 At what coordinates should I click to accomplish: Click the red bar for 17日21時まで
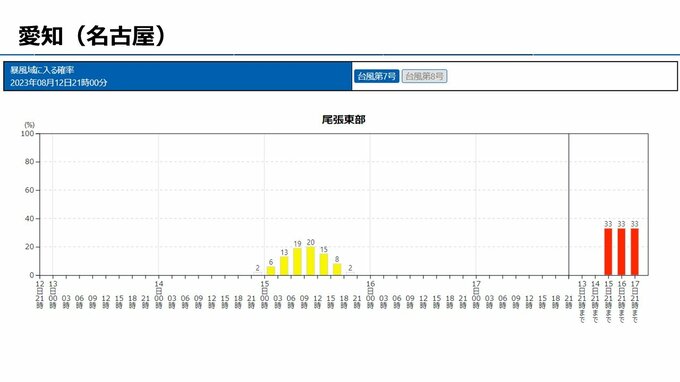[x=635, y=252]
